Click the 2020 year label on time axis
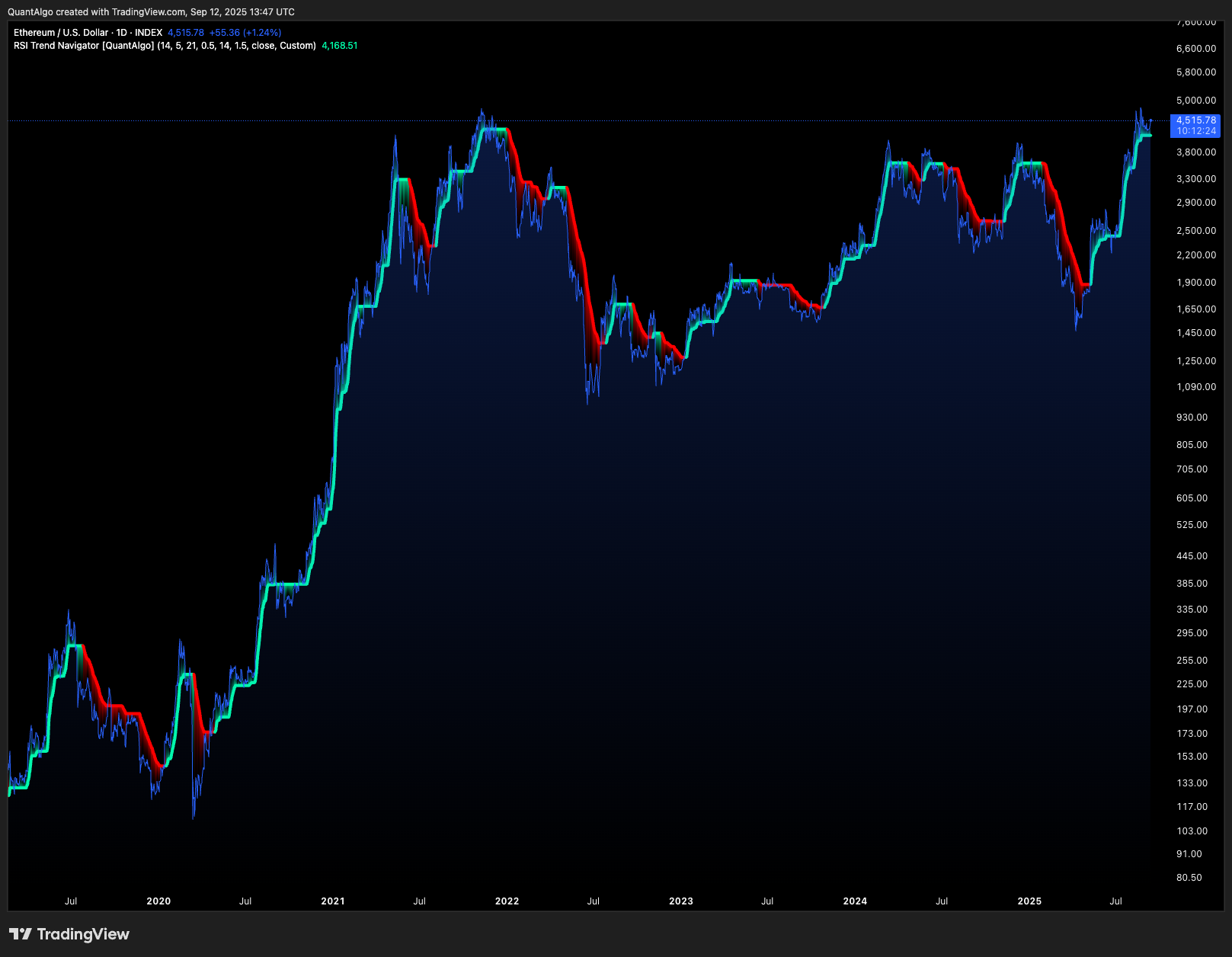1232x957 pixels. tap(158, 901)
